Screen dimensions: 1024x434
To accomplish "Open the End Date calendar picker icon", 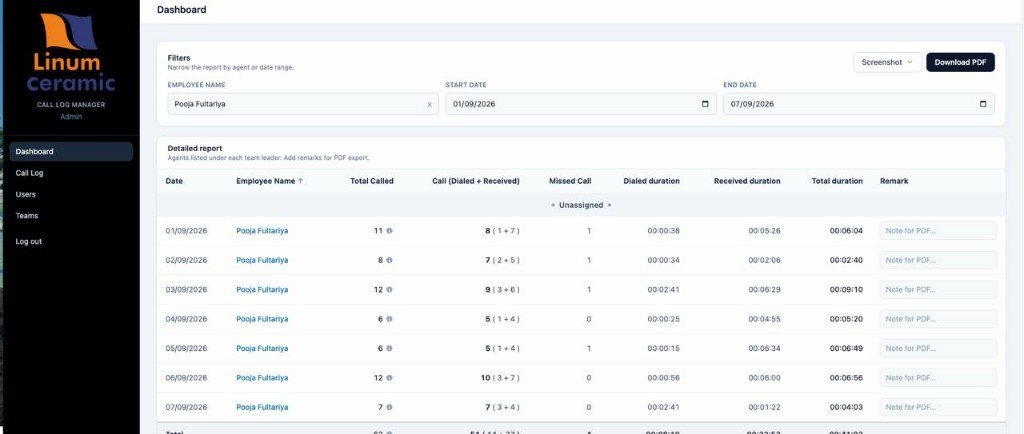I will point(983,104).
